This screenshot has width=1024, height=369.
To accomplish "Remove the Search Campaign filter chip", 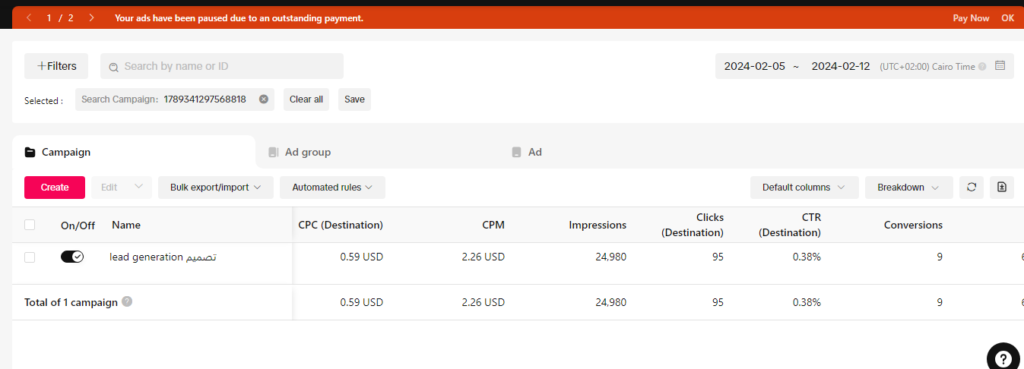I will (x=264, y=99).
